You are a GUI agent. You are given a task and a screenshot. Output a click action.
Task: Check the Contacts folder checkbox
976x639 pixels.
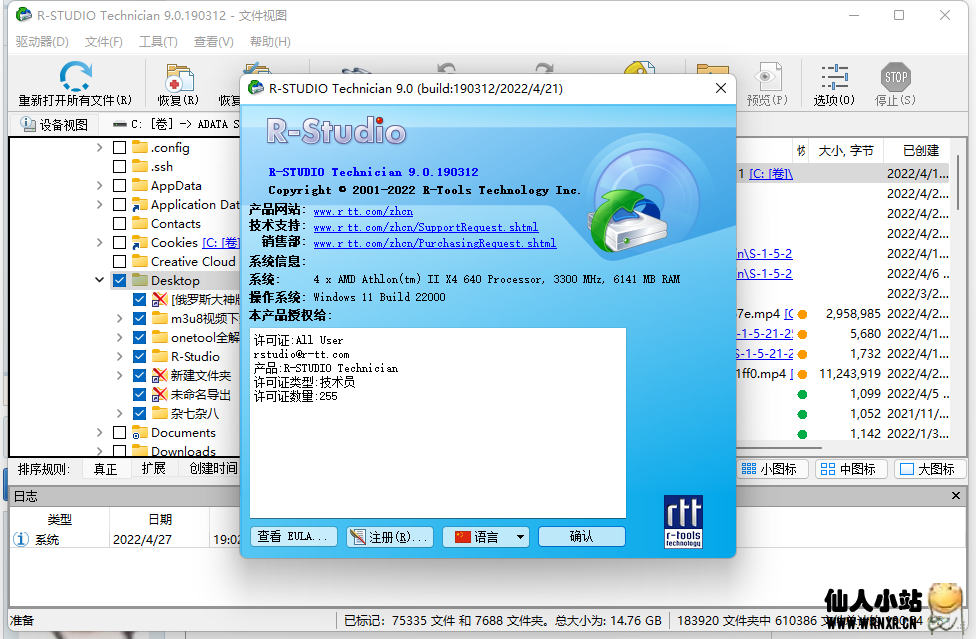pos(120,223)
